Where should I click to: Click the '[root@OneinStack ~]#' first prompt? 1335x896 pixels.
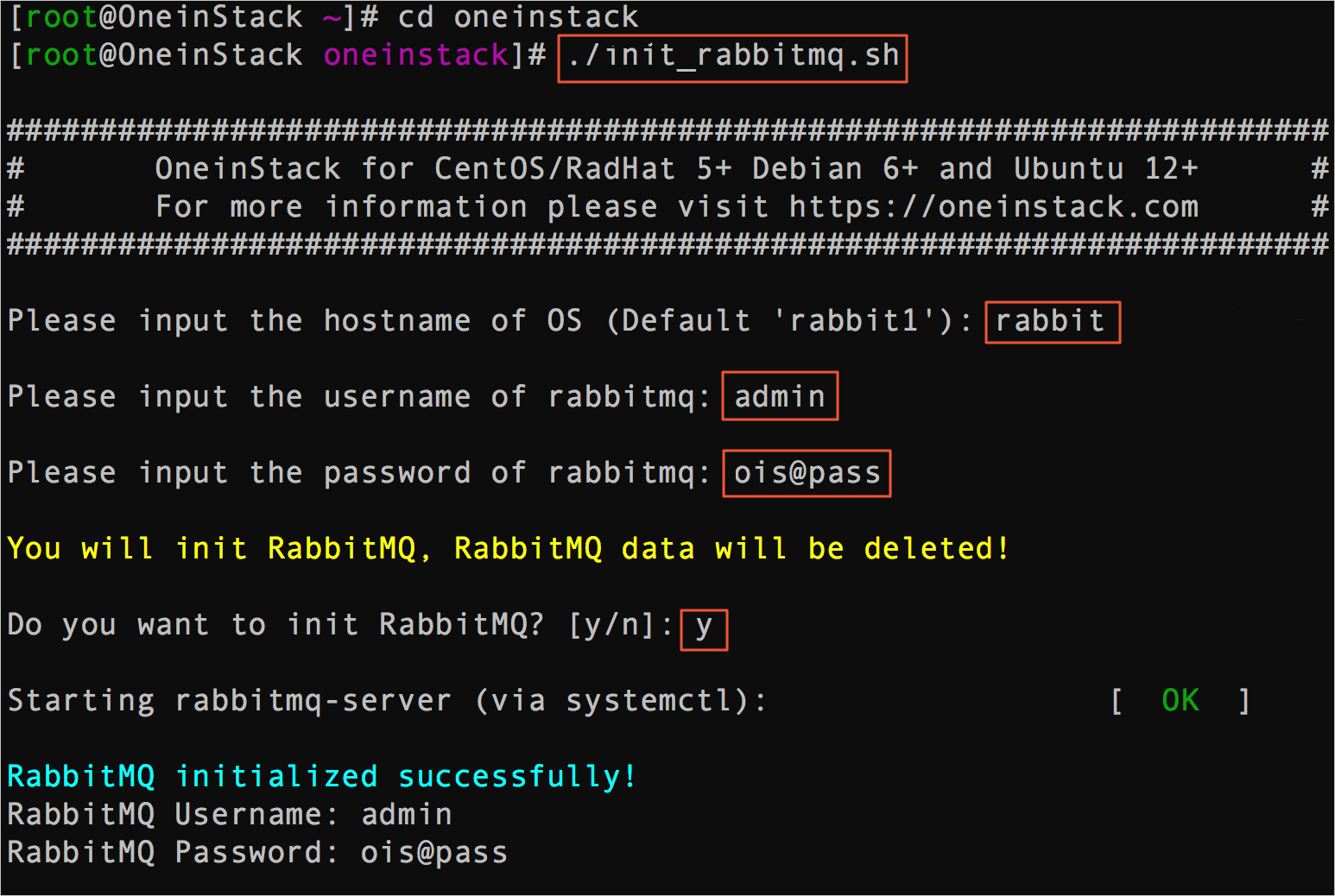193,16
